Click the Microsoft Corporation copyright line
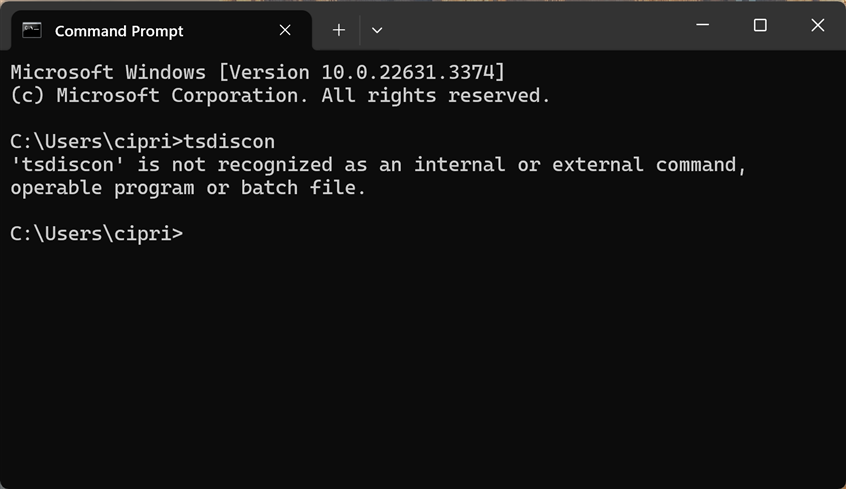The height and width of the screenshot is (489, 846). pyautogui.click(x=280, y=95)
